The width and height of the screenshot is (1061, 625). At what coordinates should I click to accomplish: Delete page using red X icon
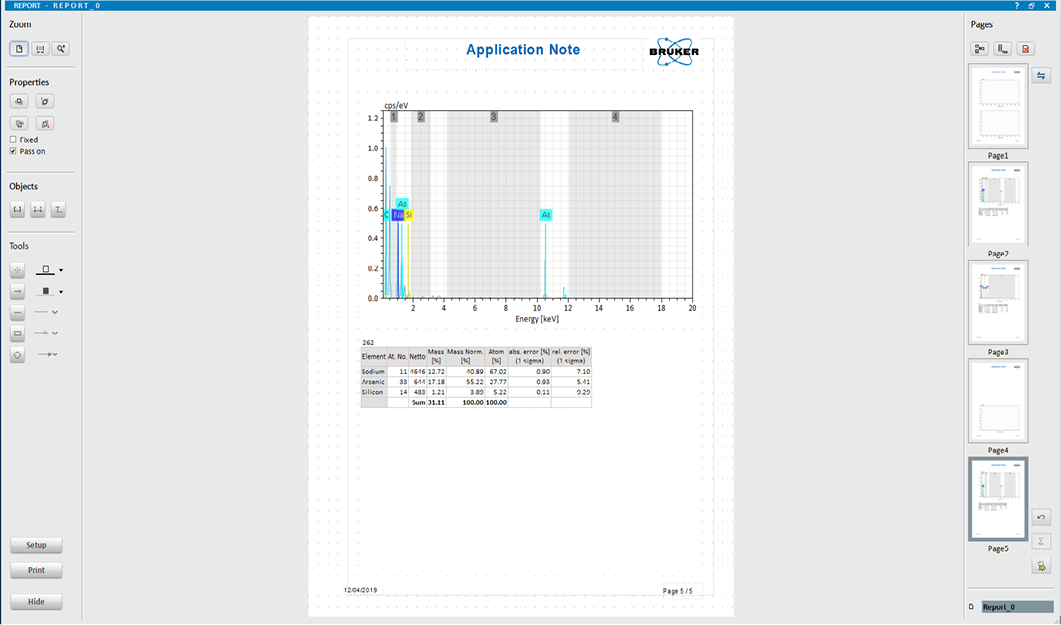click(x=1026, y=49)
